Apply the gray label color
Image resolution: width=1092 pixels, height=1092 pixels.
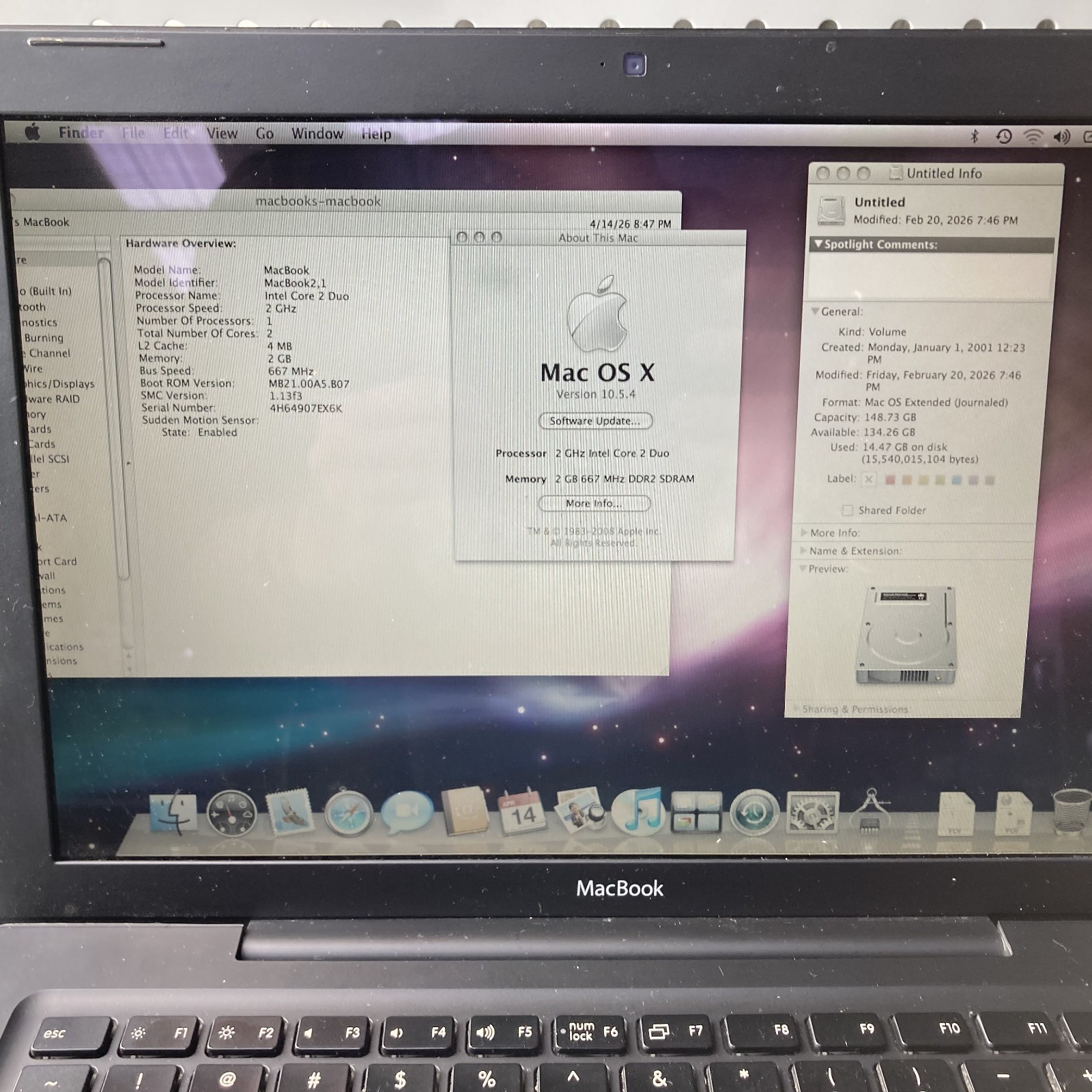pos(990,480)
